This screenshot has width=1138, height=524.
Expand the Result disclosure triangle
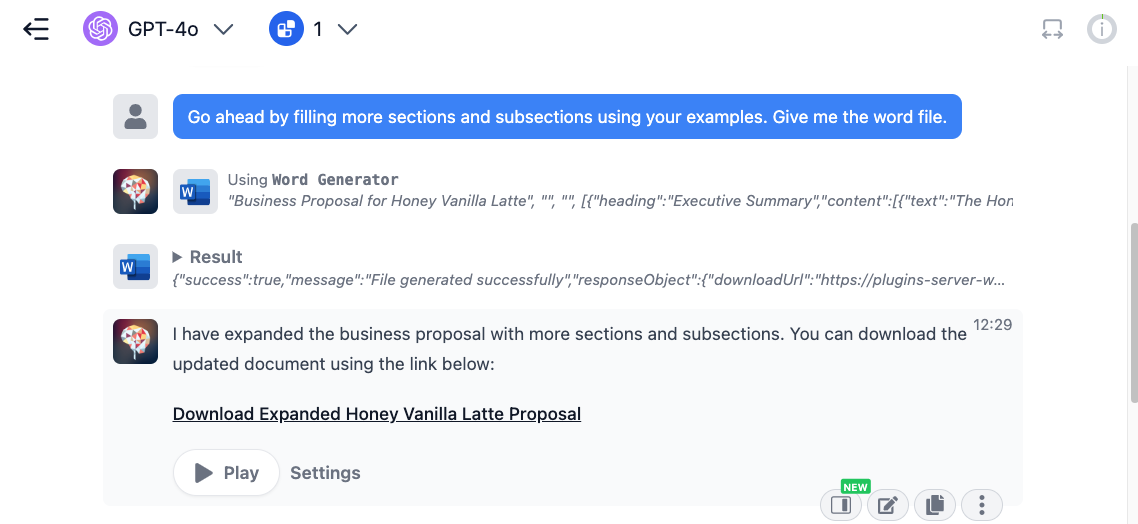[x=177, y=257]
